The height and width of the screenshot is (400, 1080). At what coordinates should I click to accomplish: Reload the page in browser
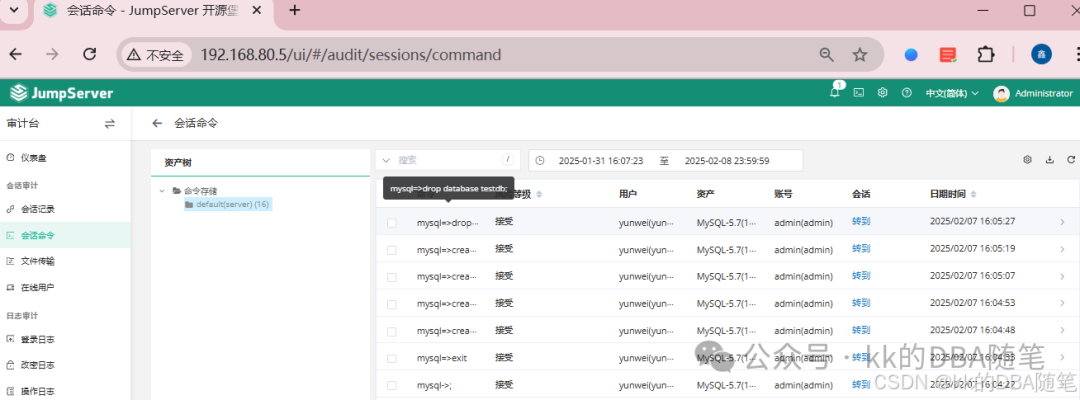(x=90, y=54)
